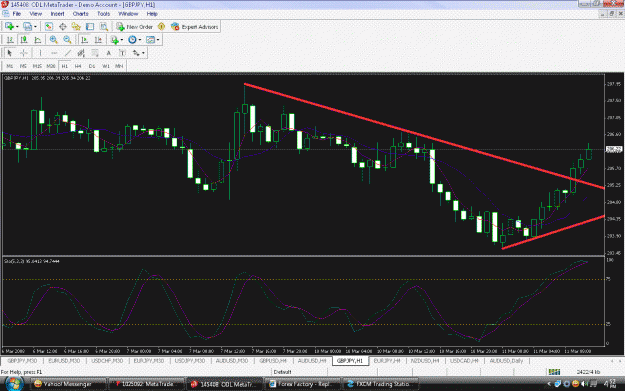Open Forex Factory taskbar window

(303, 384)
